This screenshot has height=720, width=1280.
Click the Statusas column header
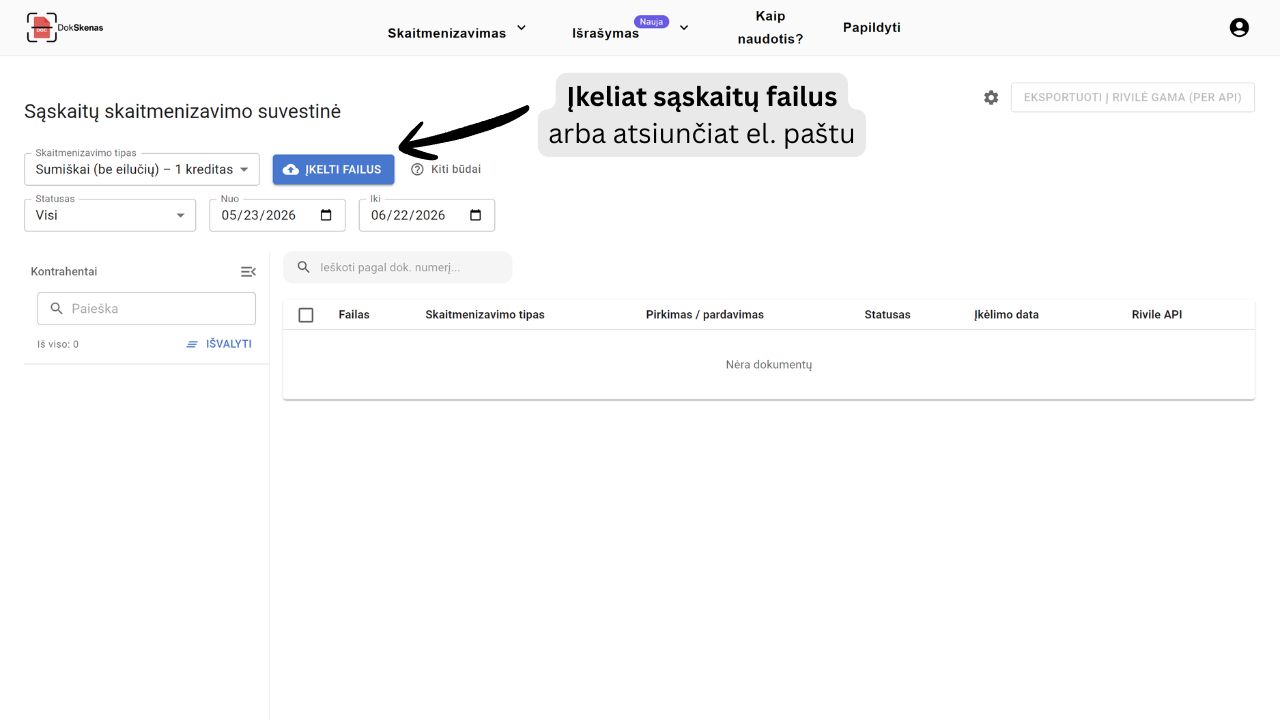[888, 315]
